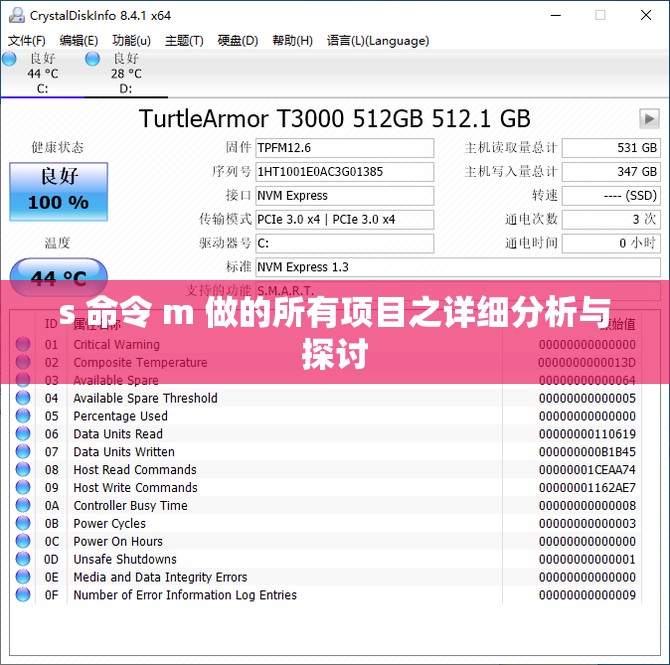Open the 帮助(H) menu
Image resolution: width=670 pixels, height=665 pixels.
292,41
